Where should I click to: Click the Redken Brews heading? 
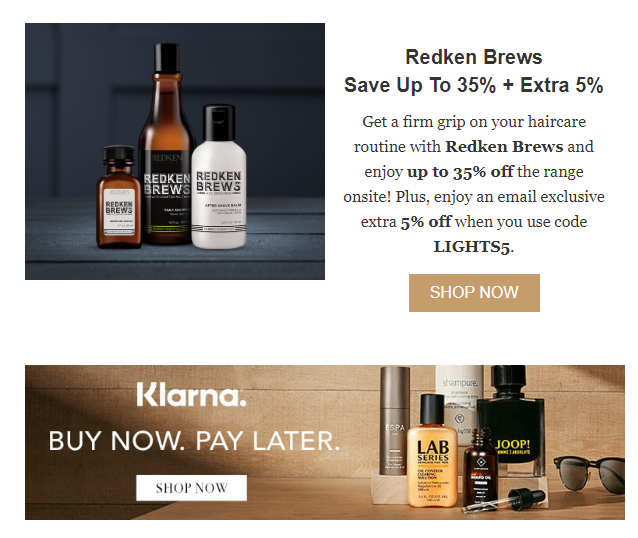474,57
